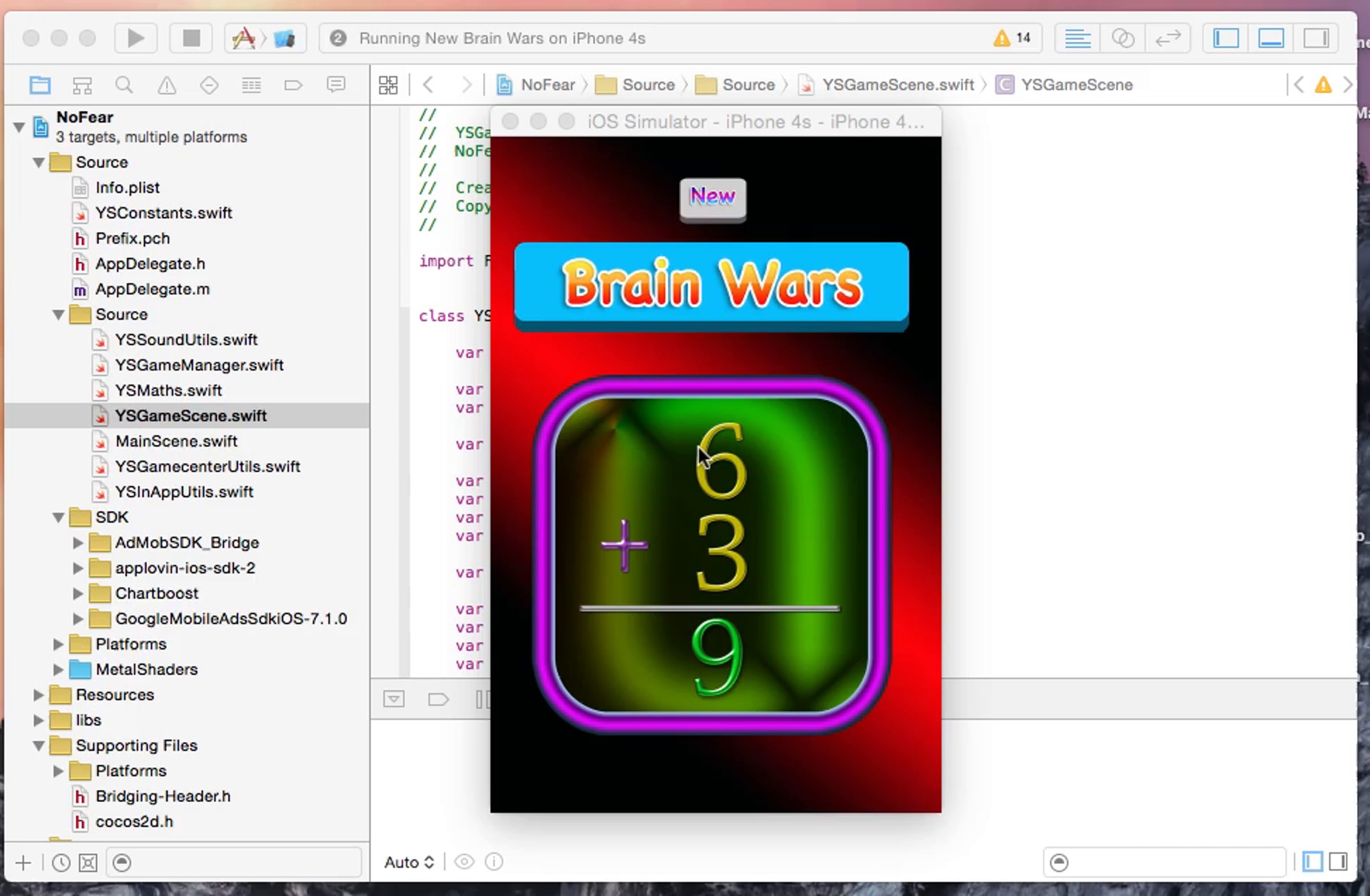Open AppDelegate.m file
The height and width of the screenshot is (896, 1370).
coord(152,289)
